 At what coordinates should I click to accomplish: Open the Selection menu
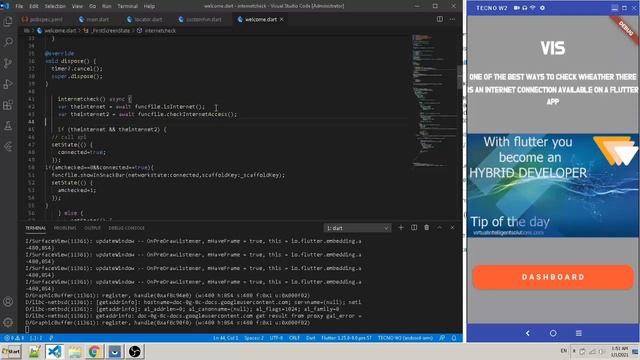click(55, 6)
